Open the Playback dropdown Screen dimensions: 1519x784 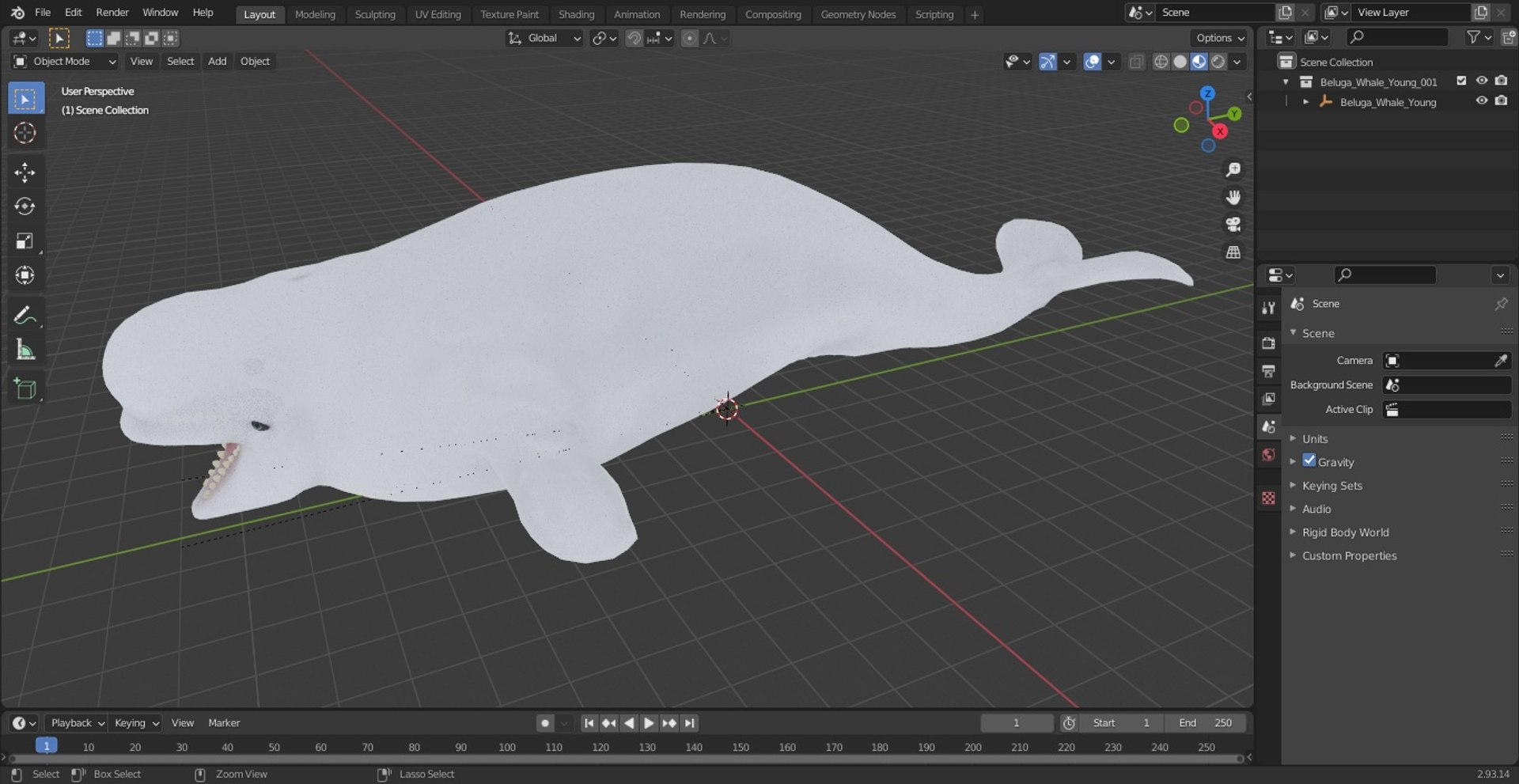pos(77,723)
